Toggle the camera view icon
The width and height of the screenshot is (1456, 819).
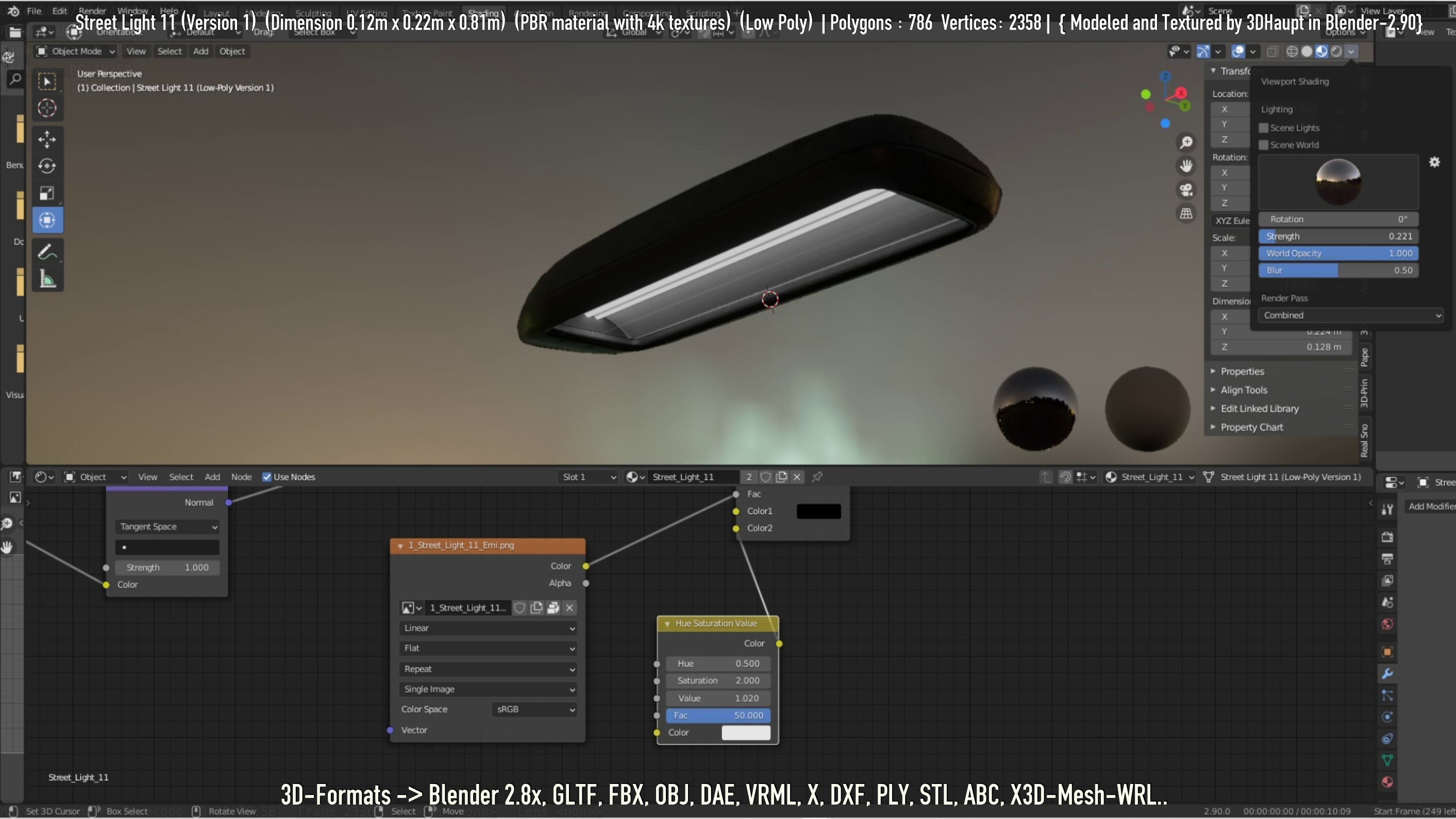click(1186, 190)
